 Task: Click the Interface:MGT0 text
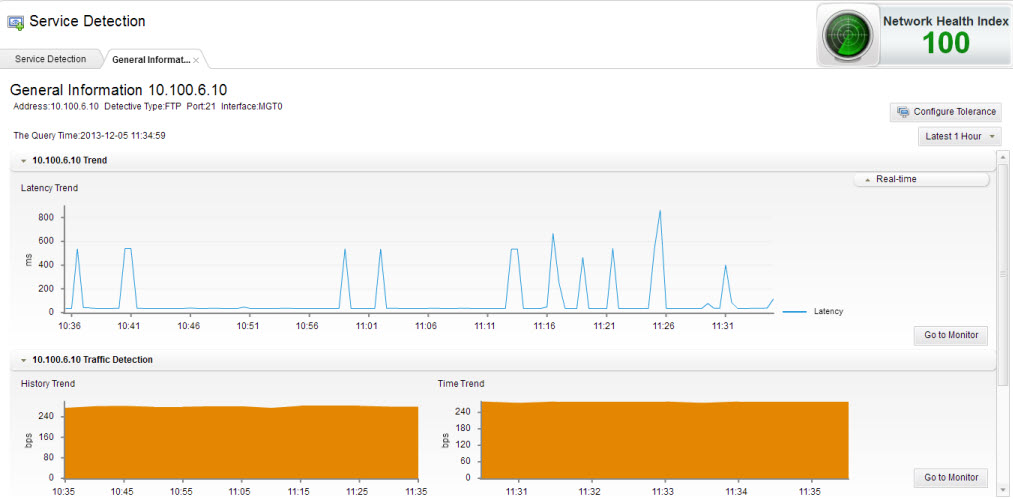(x=252, y=106)
